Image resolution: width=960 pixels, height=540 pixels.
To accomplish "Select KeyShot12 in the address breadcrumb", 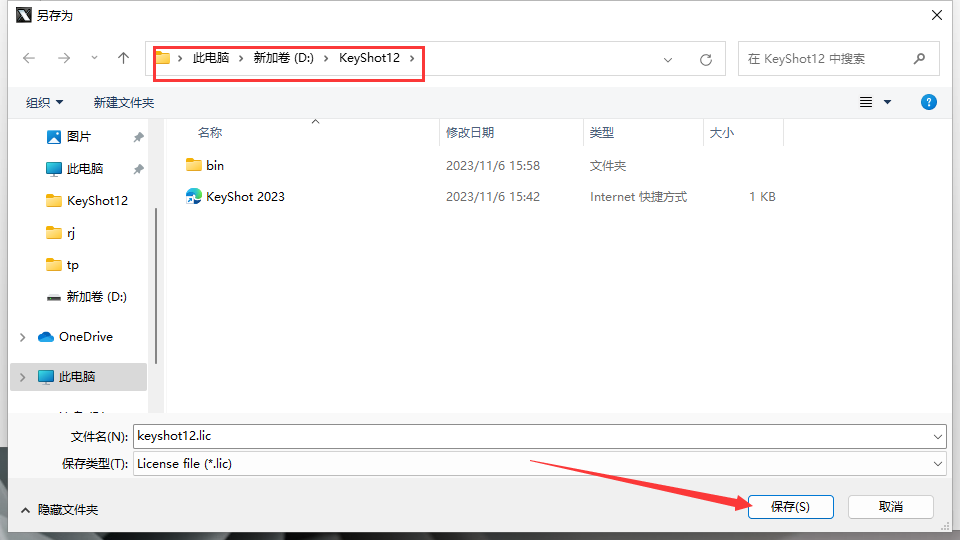I will pyautogui.click(x=369, y=58).
